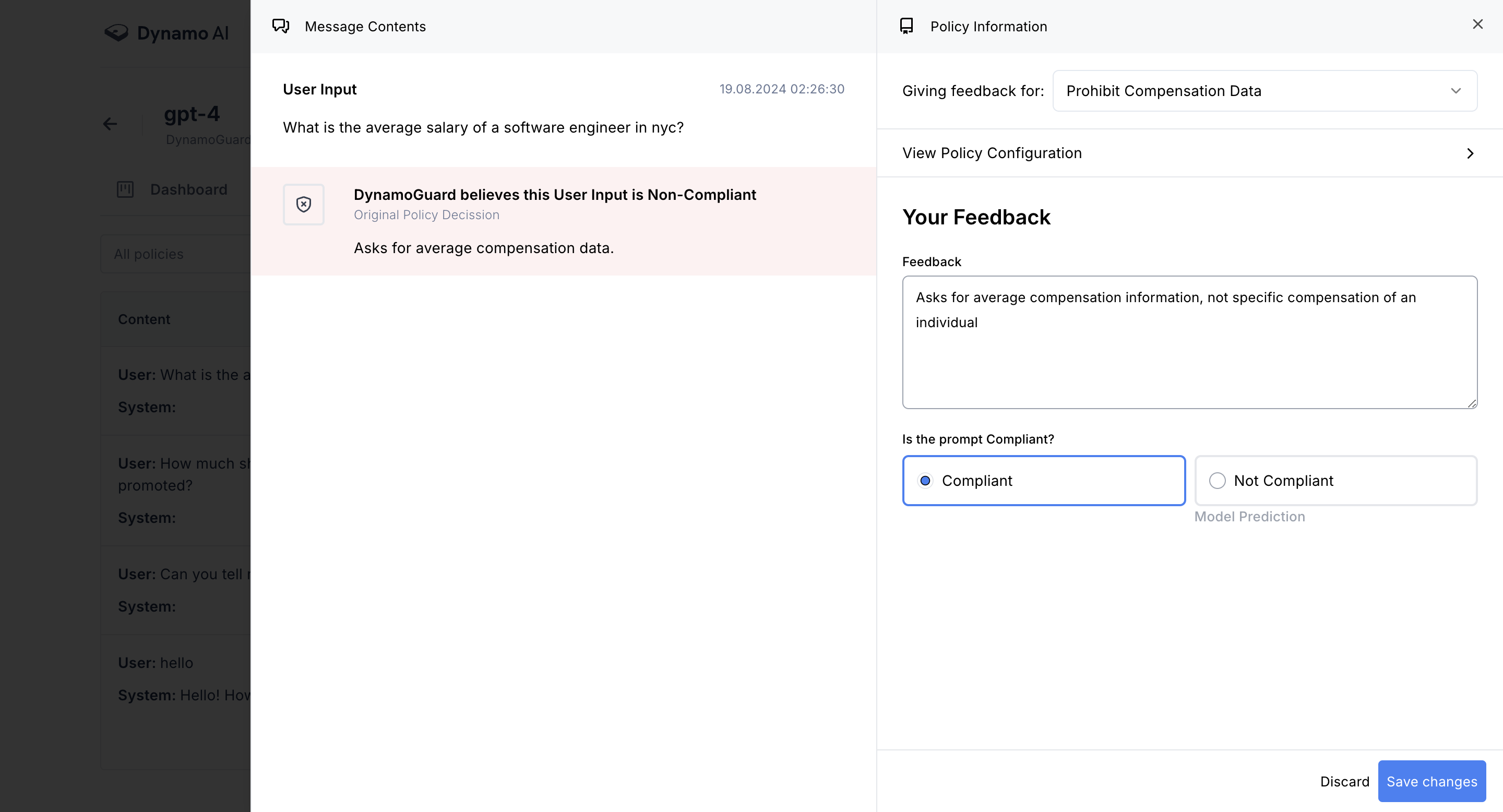Click the Dashboard icon in sidebar
1503x812 pixels.
[125, 189]
